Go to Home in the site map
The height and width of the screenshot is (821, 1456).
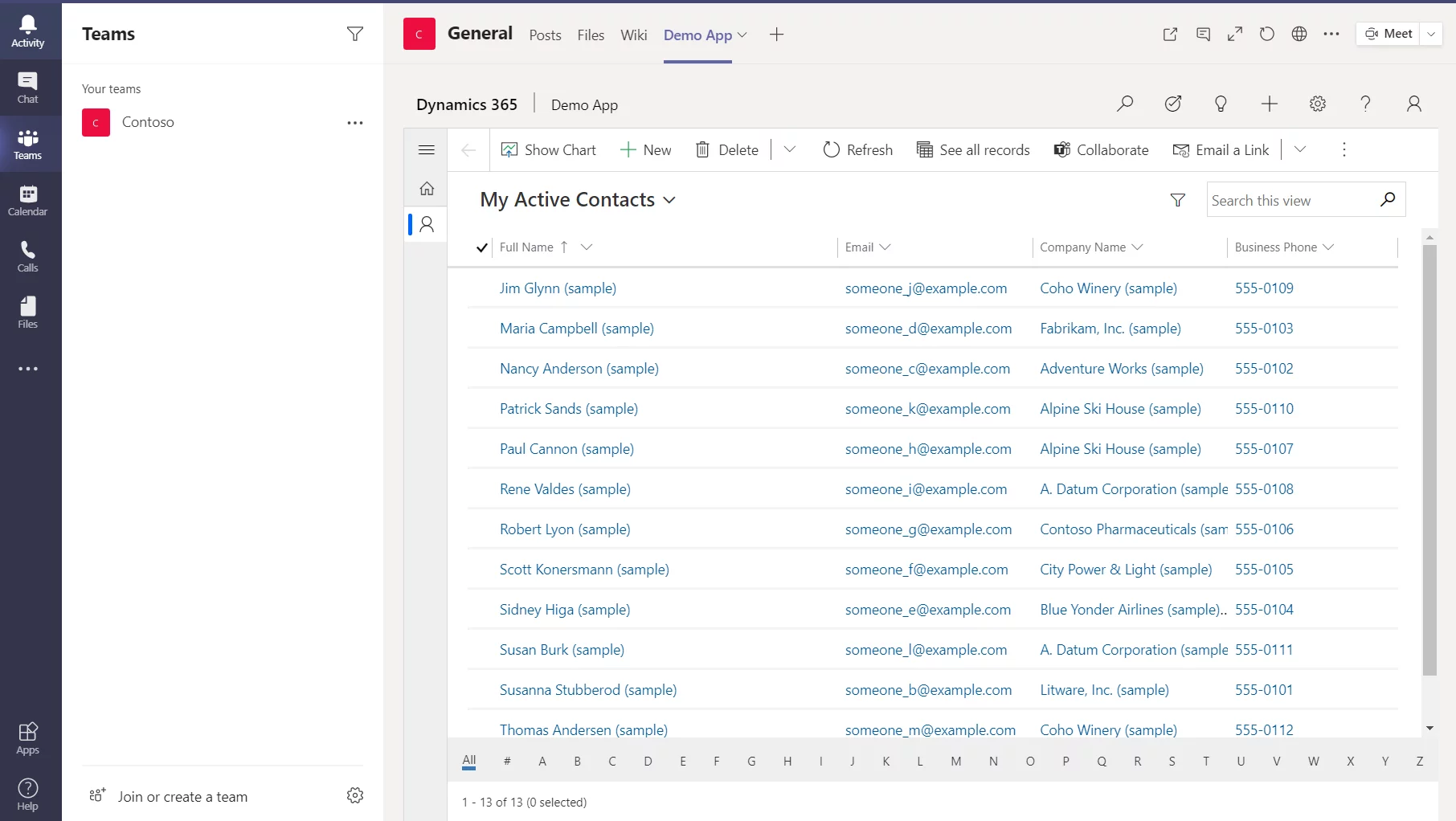click(x=427, y=188)
